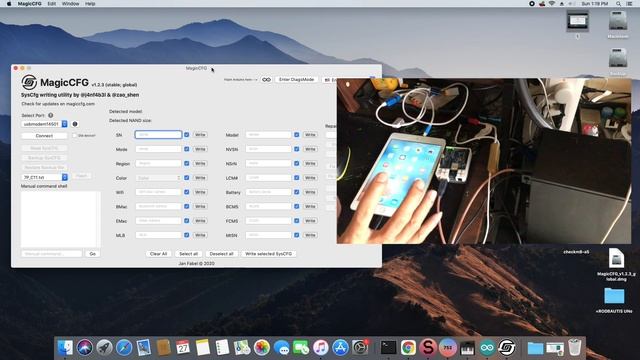Toggle the Mode checkbox
The height and width of the screenshot is (360, 640).
click(x=187, y=149)
